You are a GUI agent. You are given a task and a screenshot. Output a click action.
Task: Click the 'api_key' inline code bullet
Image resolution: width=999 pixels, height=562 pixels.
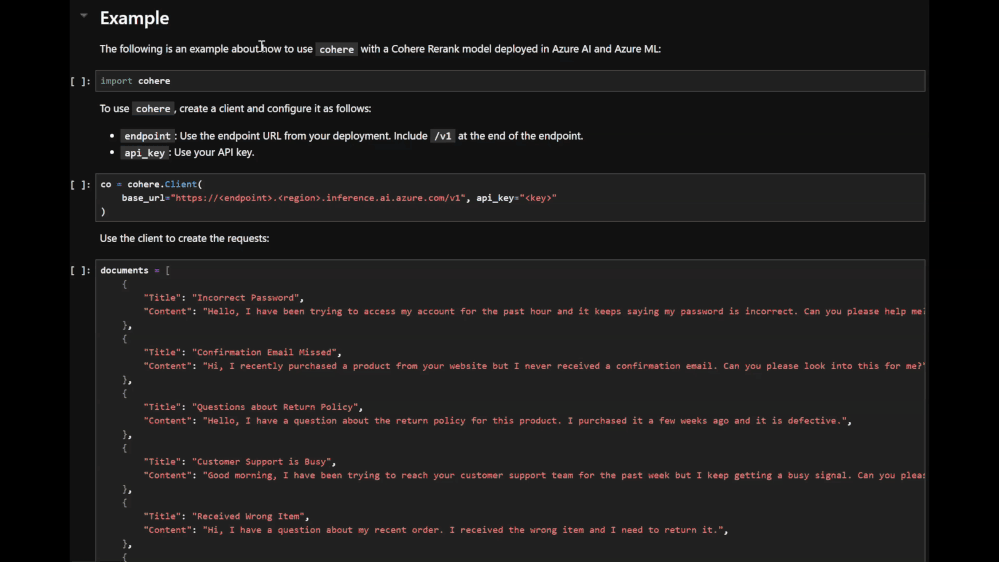145,152
